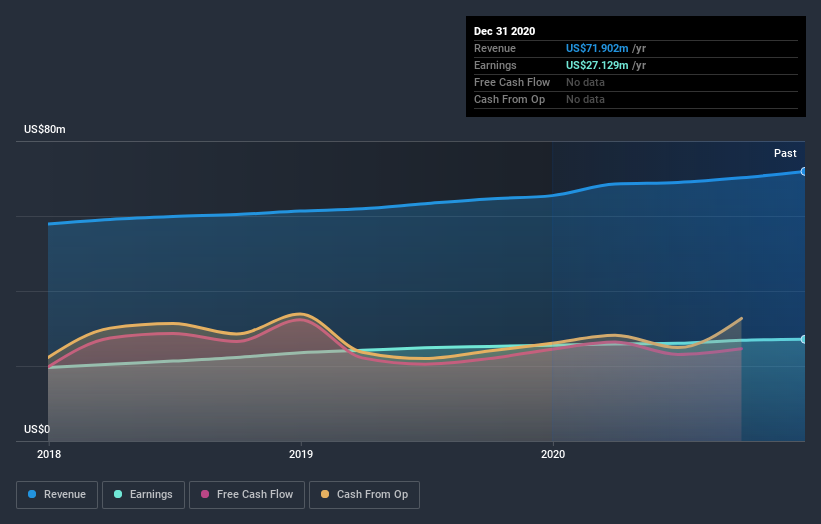Click the Cash From Op tooltip row label
The height and width of the screenshot is (524, 821).
tap(509, 99)
